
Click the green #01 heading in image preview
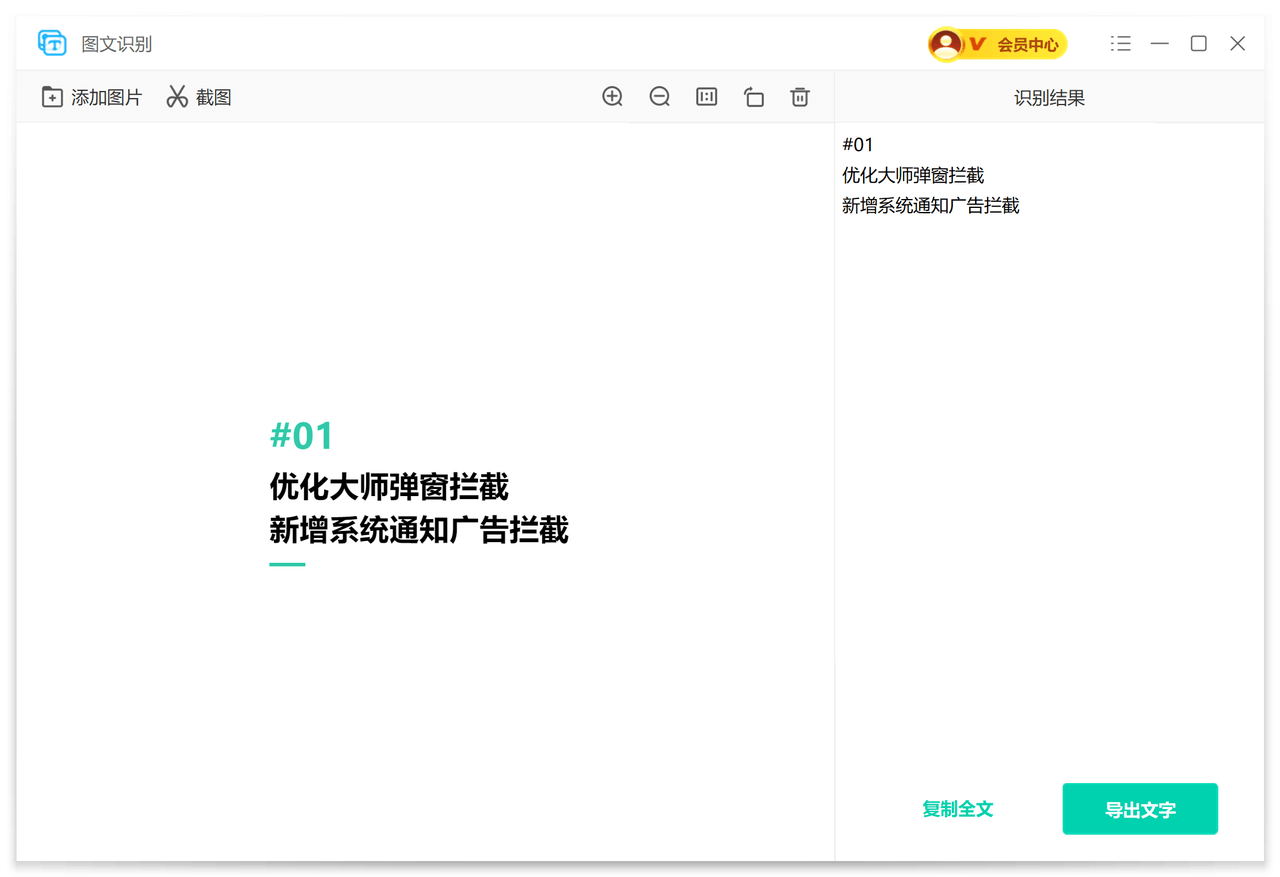point(301,436)
